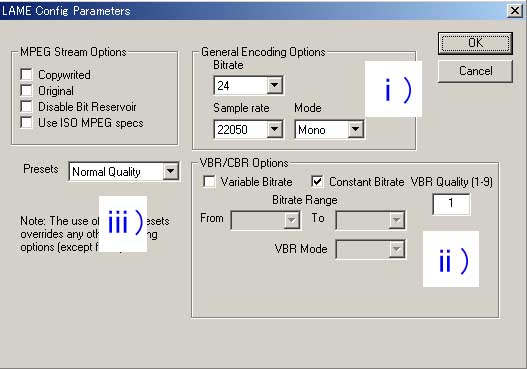Dismiss dialog with the Cancel button
The height and width of the screenshot is (369, 527).
[x=475, y=71]
